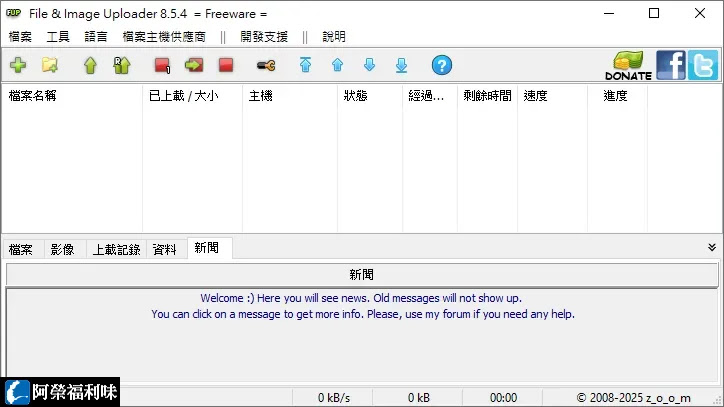Click the Welcome news message line
Screen dimensions: 724x407
coord(361,298)
